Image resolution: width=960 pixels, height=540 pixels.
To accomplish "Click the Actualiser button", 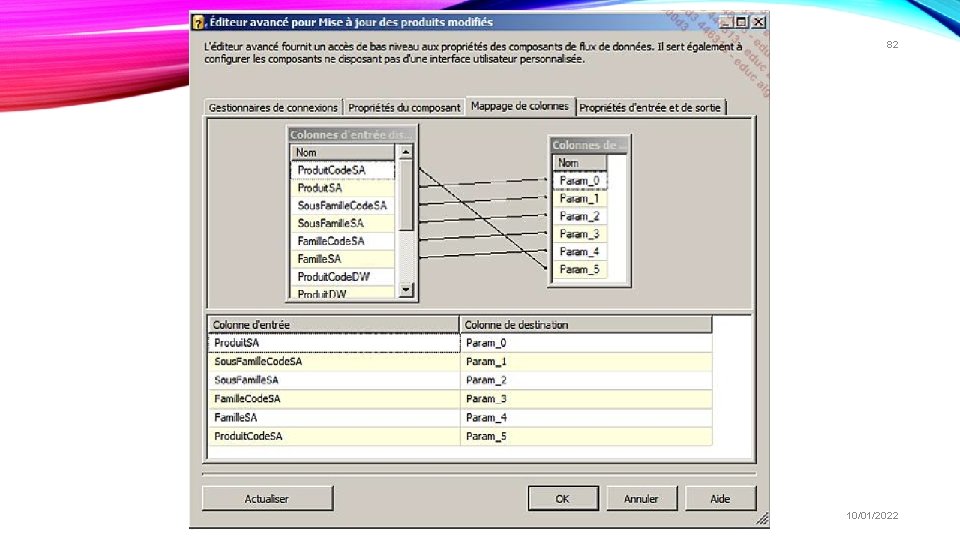I will tap(268, 498).
